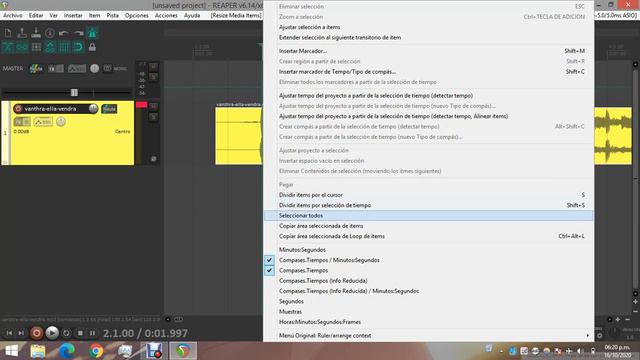Toggle snap toolbar button
Viewport: 640px width, 360px height.
click(78, 47)
